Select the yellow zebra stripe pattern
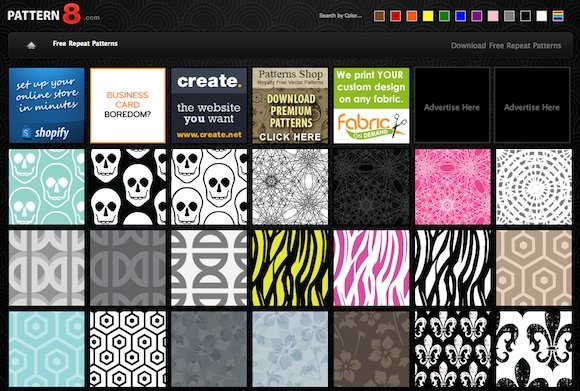 click(290, 268)
